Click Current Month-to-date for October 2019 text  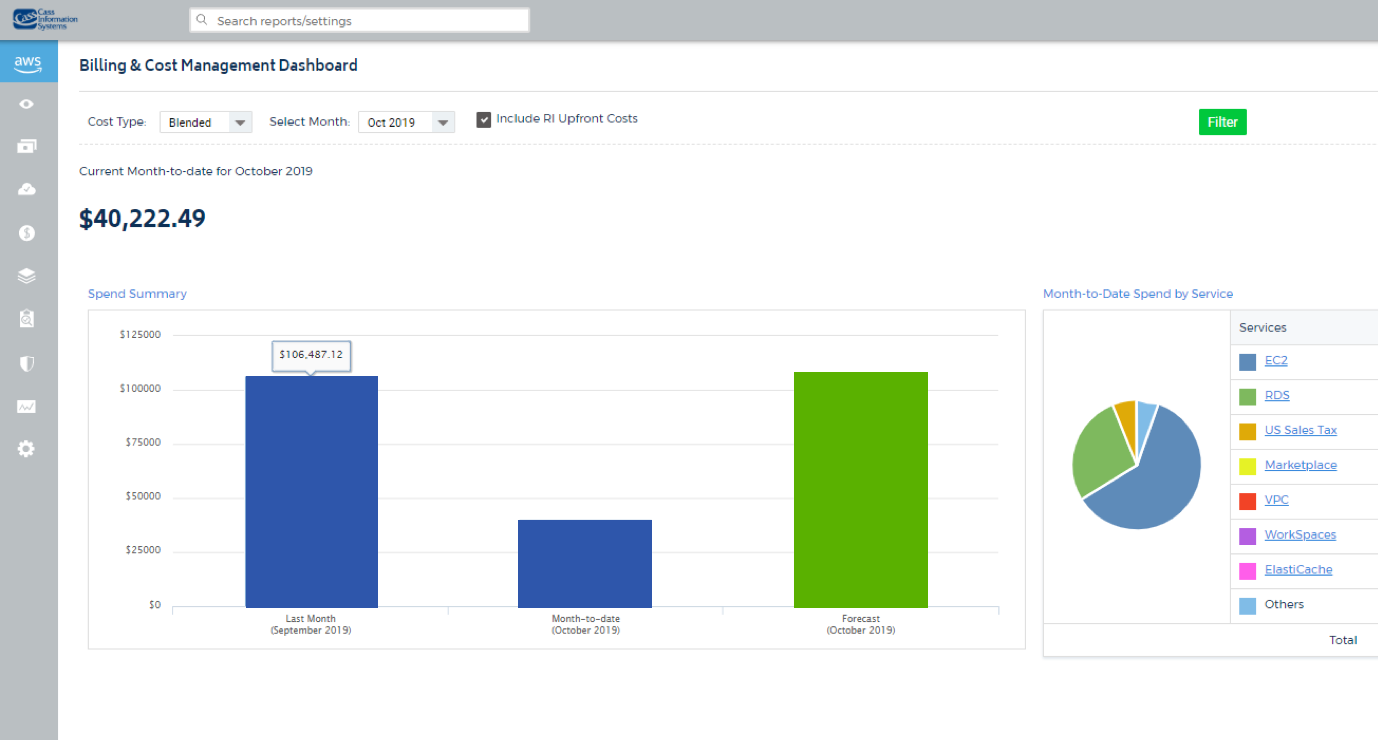pyautogui.click(x=196, y=171)
